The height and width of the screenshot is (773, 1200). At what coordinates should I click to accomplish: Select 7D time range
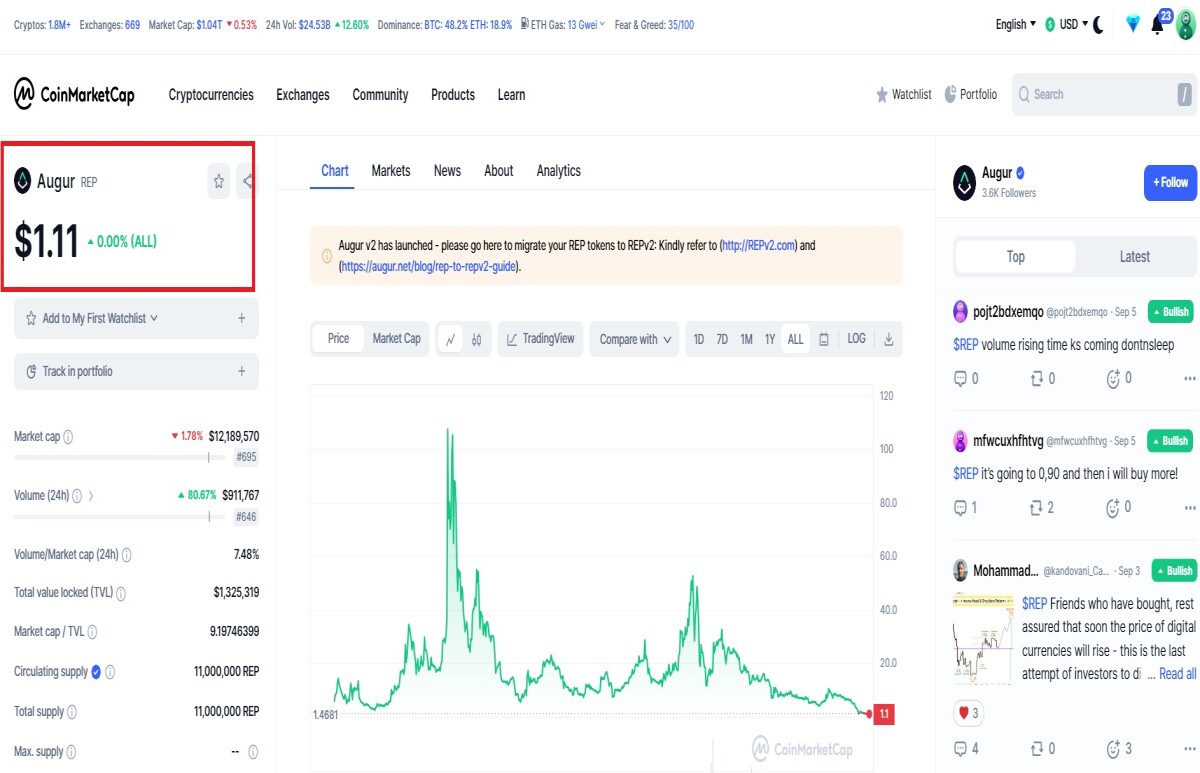(x=722, y=339)
